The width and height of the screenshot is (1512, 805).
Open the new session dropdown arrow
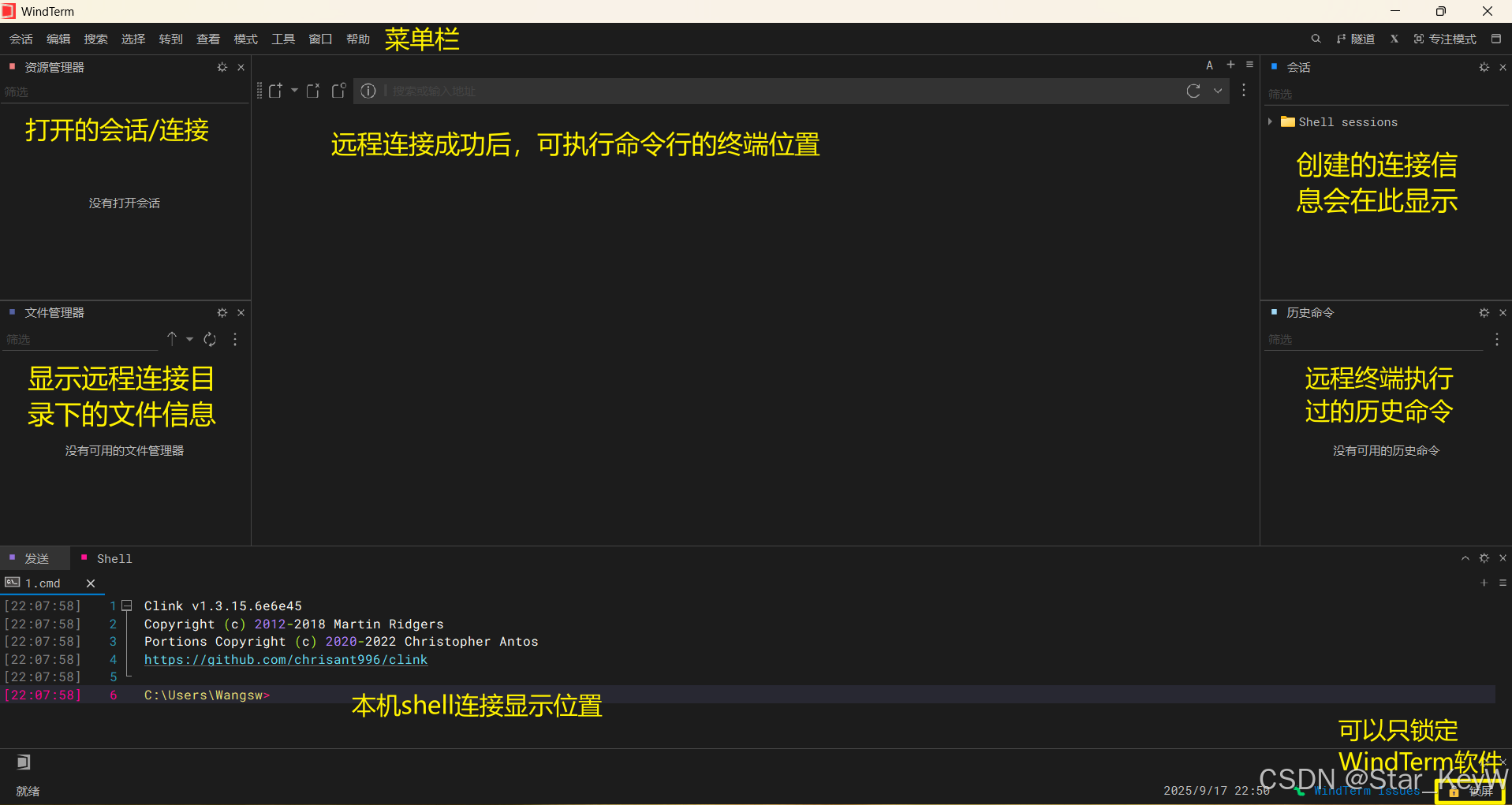[294, 91]
